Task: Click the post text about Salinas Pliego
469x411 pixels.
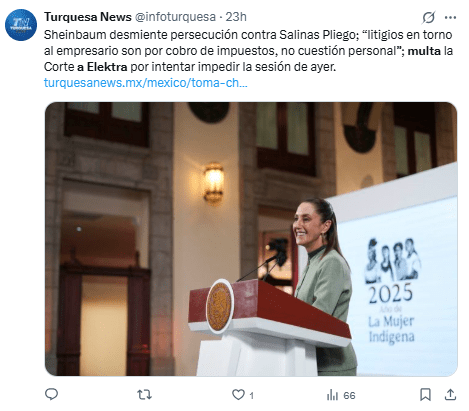Action: click(248, 51)
